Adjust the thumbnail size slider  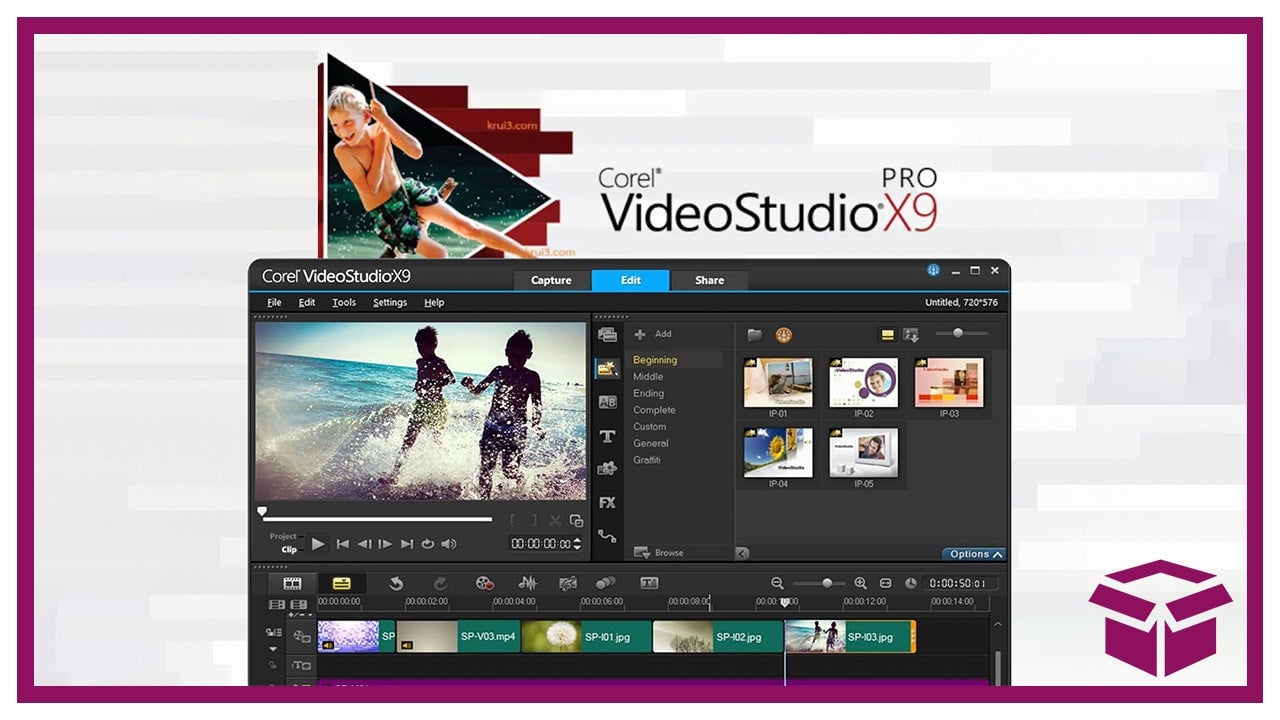click(x=958, y=333)
